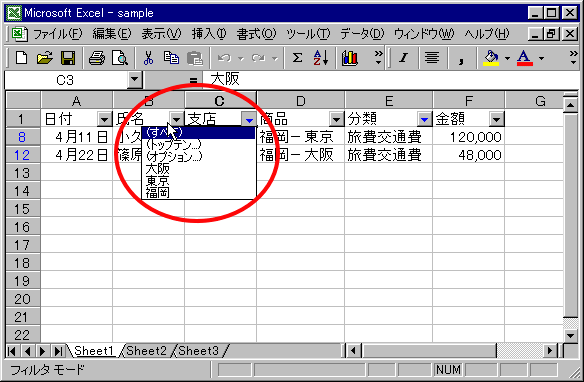Redo action arrow icon
This screenshot has height=382, width=584.
[258, 58]
